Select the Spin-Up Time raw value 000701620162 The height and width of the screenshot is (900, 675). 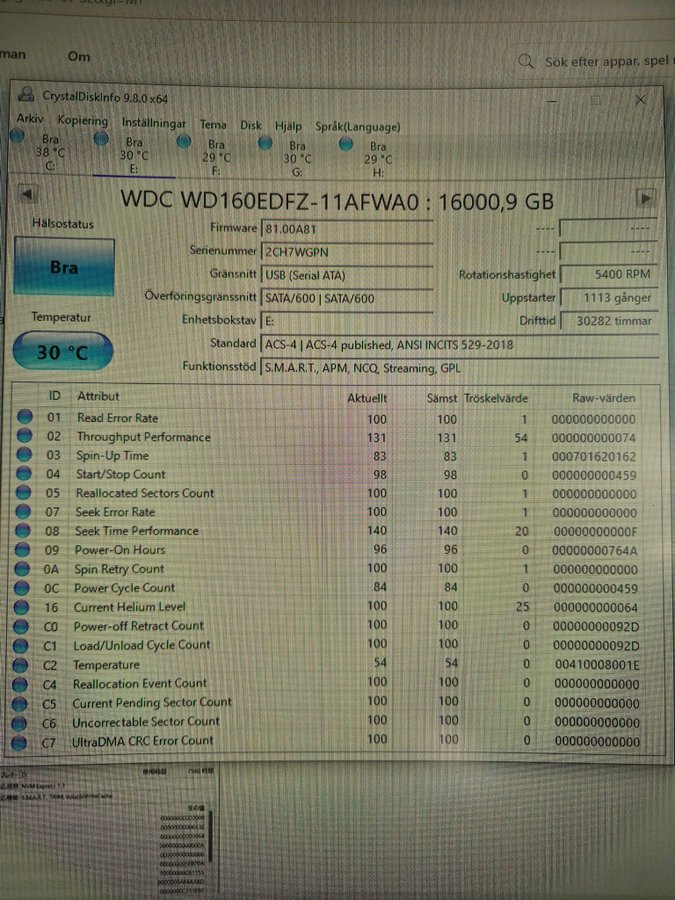point(593,457)
